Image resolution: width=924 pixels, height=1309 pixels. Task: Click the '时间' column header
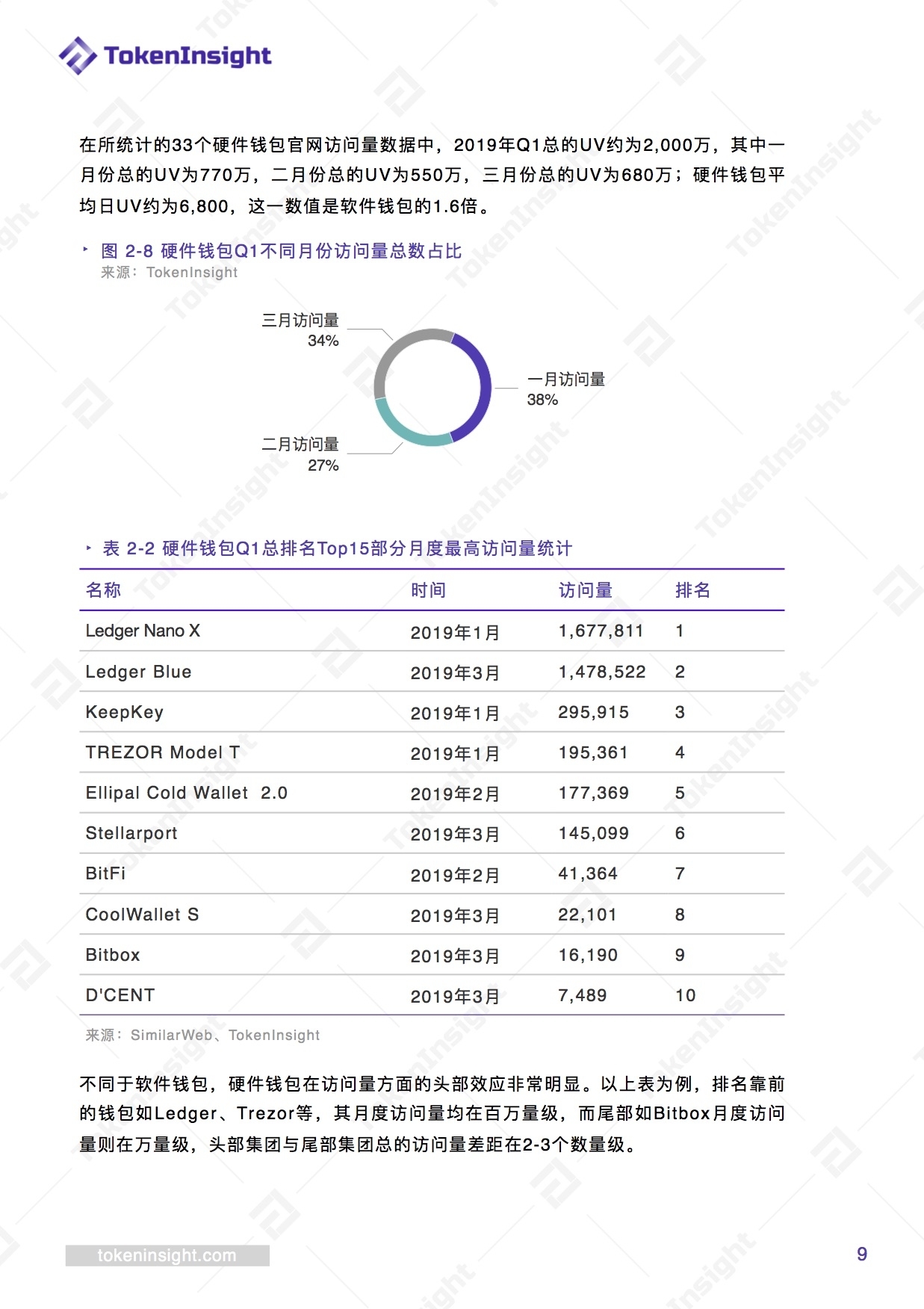429,590
